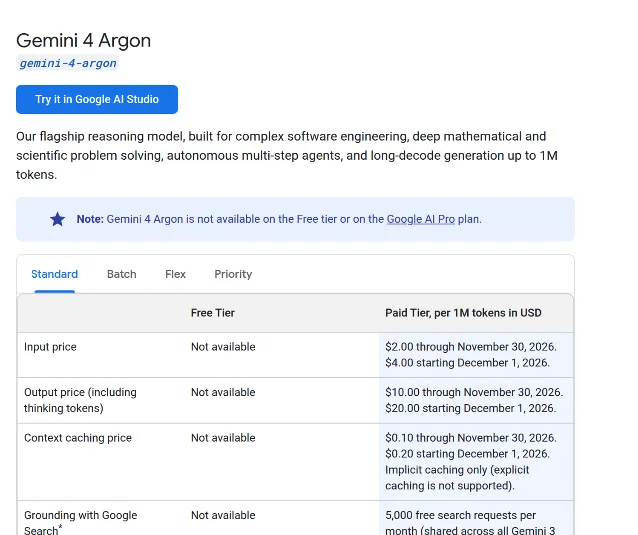Click the Paid Tier, per 1M tokens in USD header

pyautogui.click(x=463, y=313)
